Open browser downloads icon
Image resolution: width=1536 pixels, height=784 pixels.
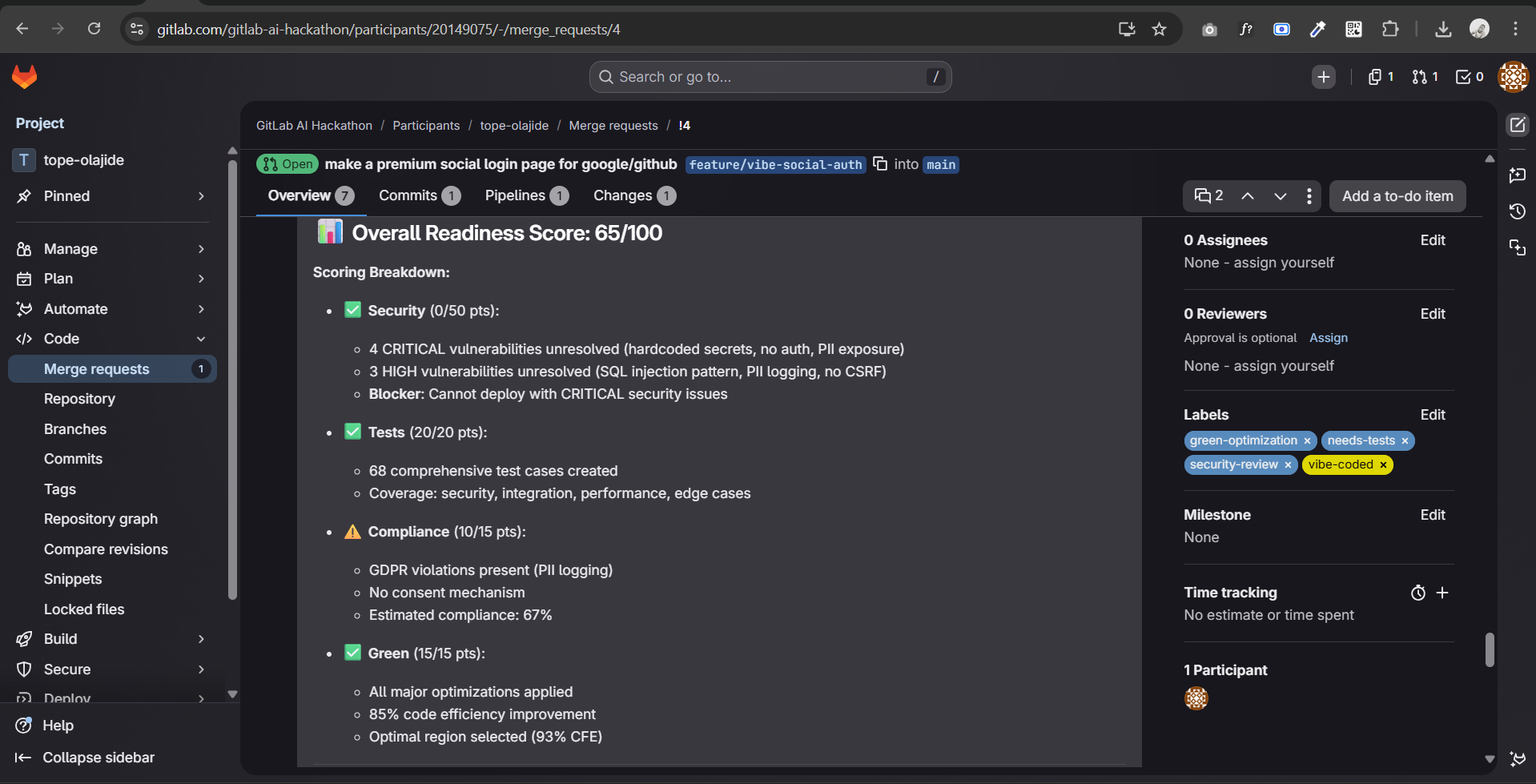[x=1443, y=30]
